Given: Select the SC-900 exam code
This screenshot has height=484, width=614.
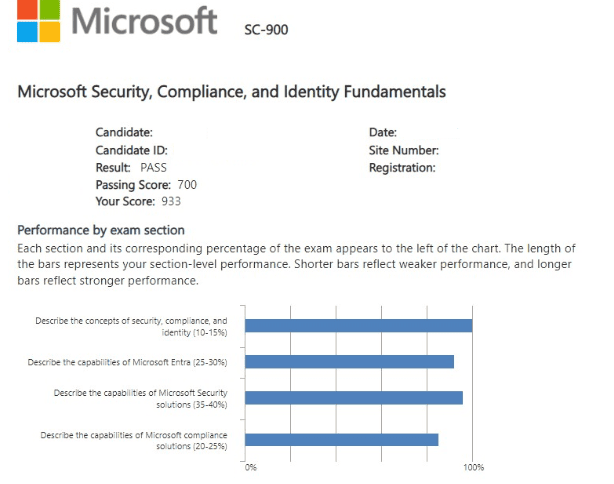Looking at the screenshot, I should point(265,28).
